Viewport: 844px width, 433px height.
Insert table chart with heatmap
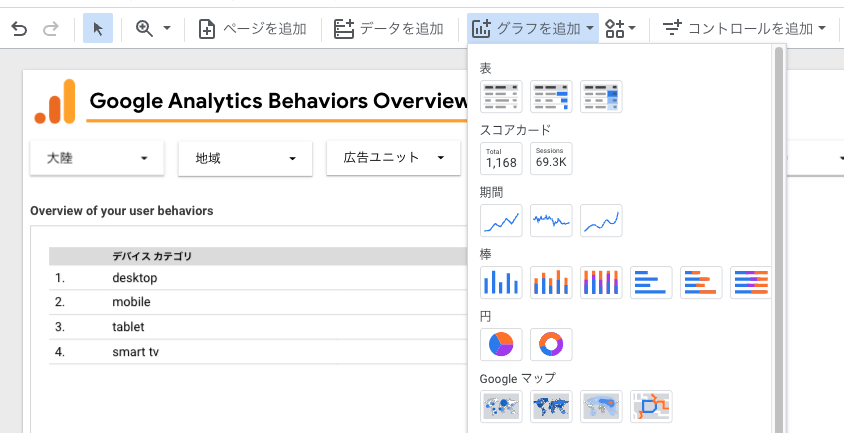601,96
